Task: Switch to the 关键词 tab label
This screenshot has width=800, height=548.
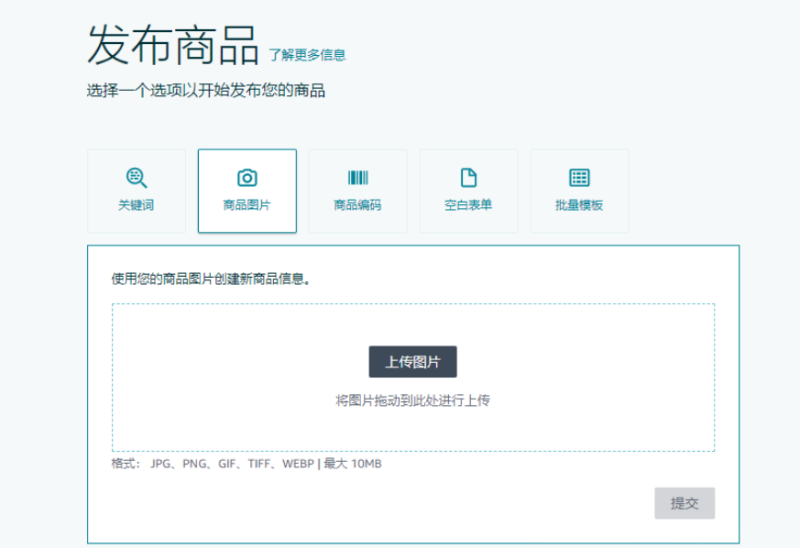Action: [136, 205]
